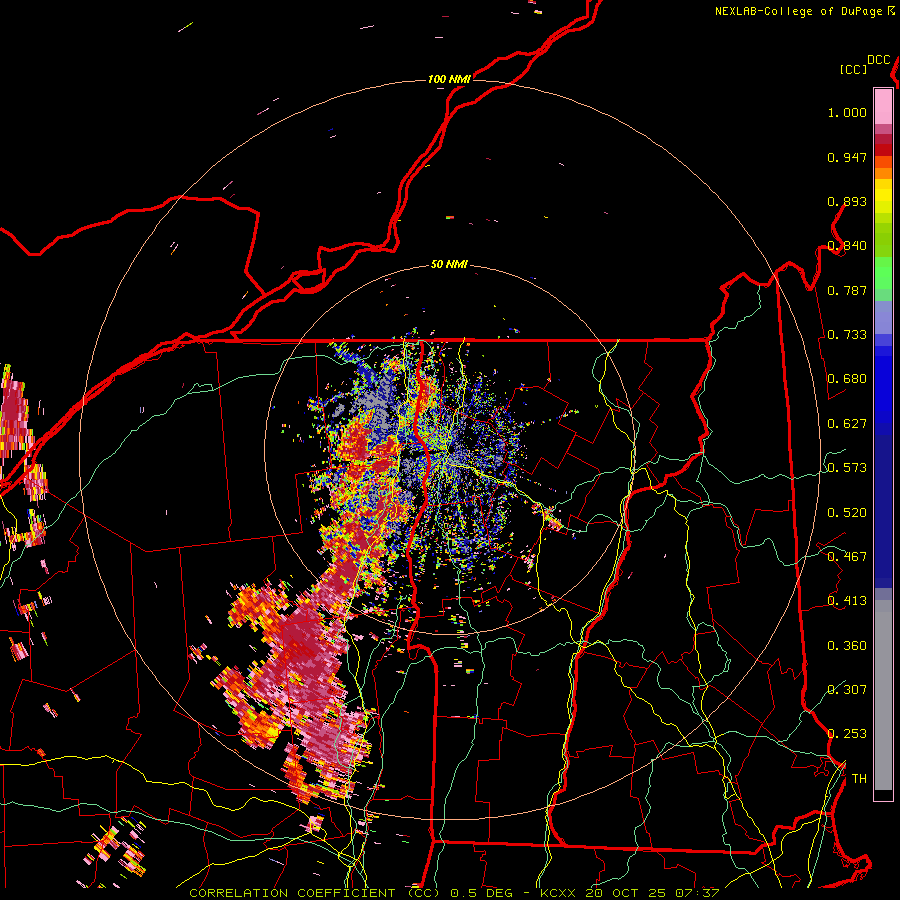The height and width of the screenshot is (900, 900).
Task: Click the 0.733 scale value
Action: coord(847,335)
